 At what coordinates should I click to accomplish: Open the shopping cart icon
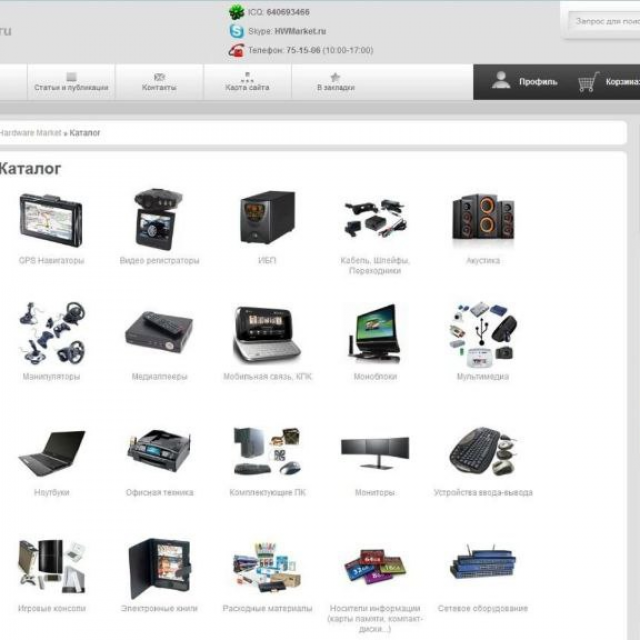(x=588, y=81)
